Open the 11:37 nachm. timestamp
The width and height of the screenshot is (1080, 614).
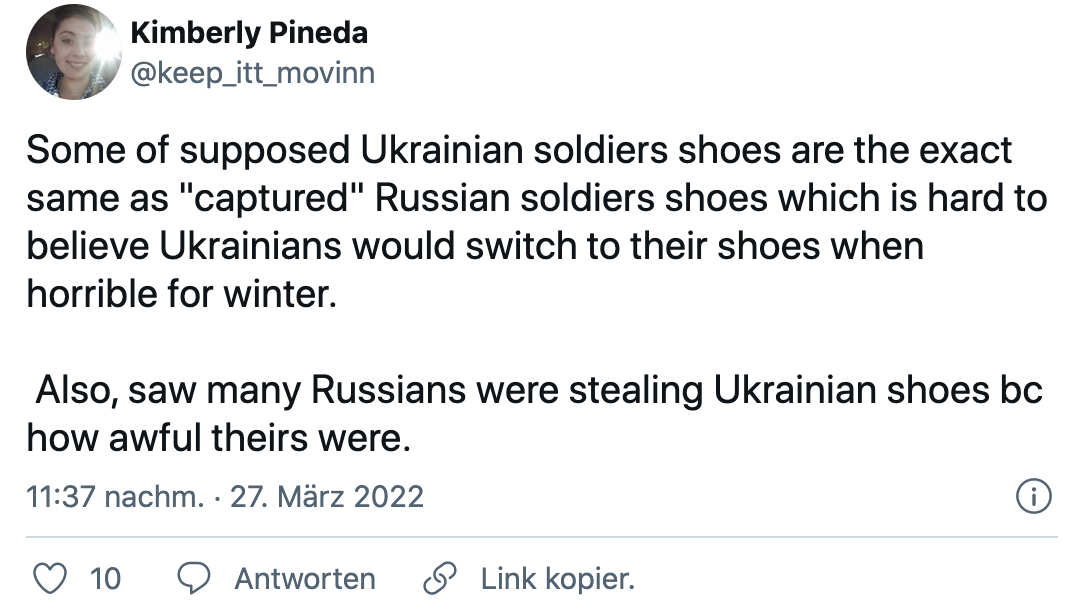coord(114,496)
